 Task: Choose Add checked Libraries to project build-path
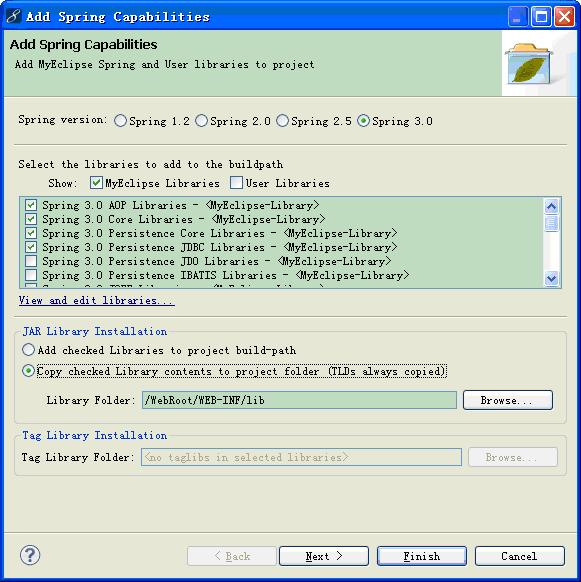point(28,350)
